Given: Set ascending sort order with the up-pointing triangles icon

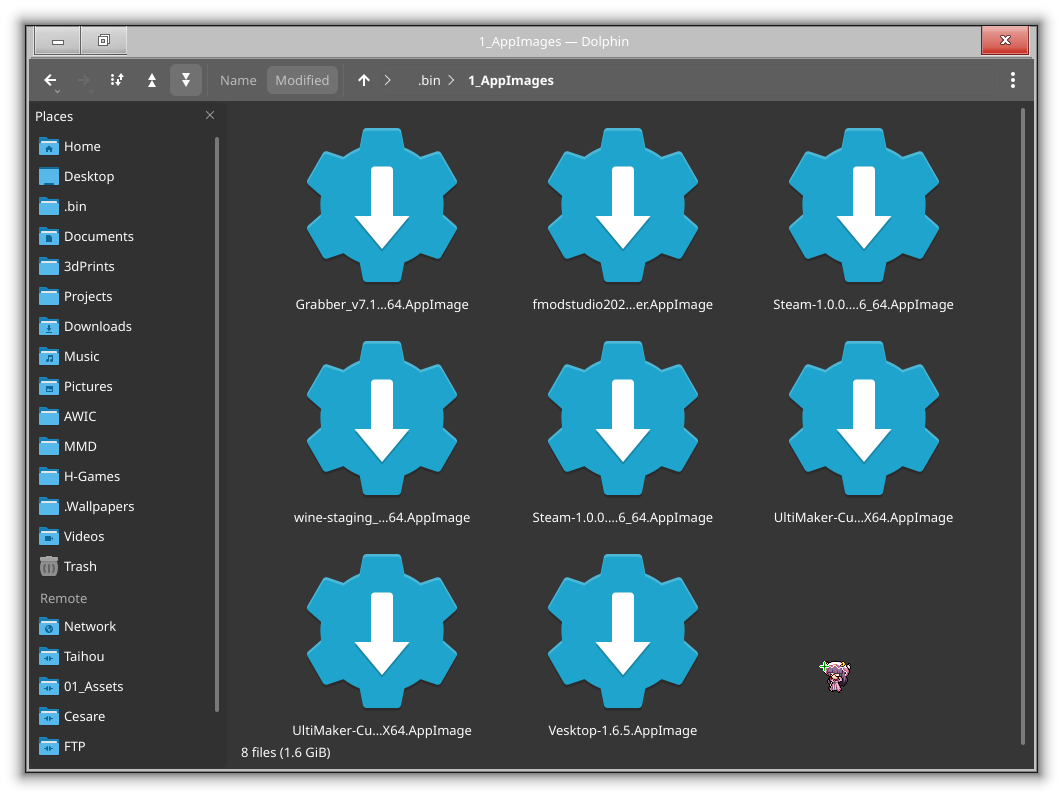Looking at the screenshot, I should pos(152,80).
